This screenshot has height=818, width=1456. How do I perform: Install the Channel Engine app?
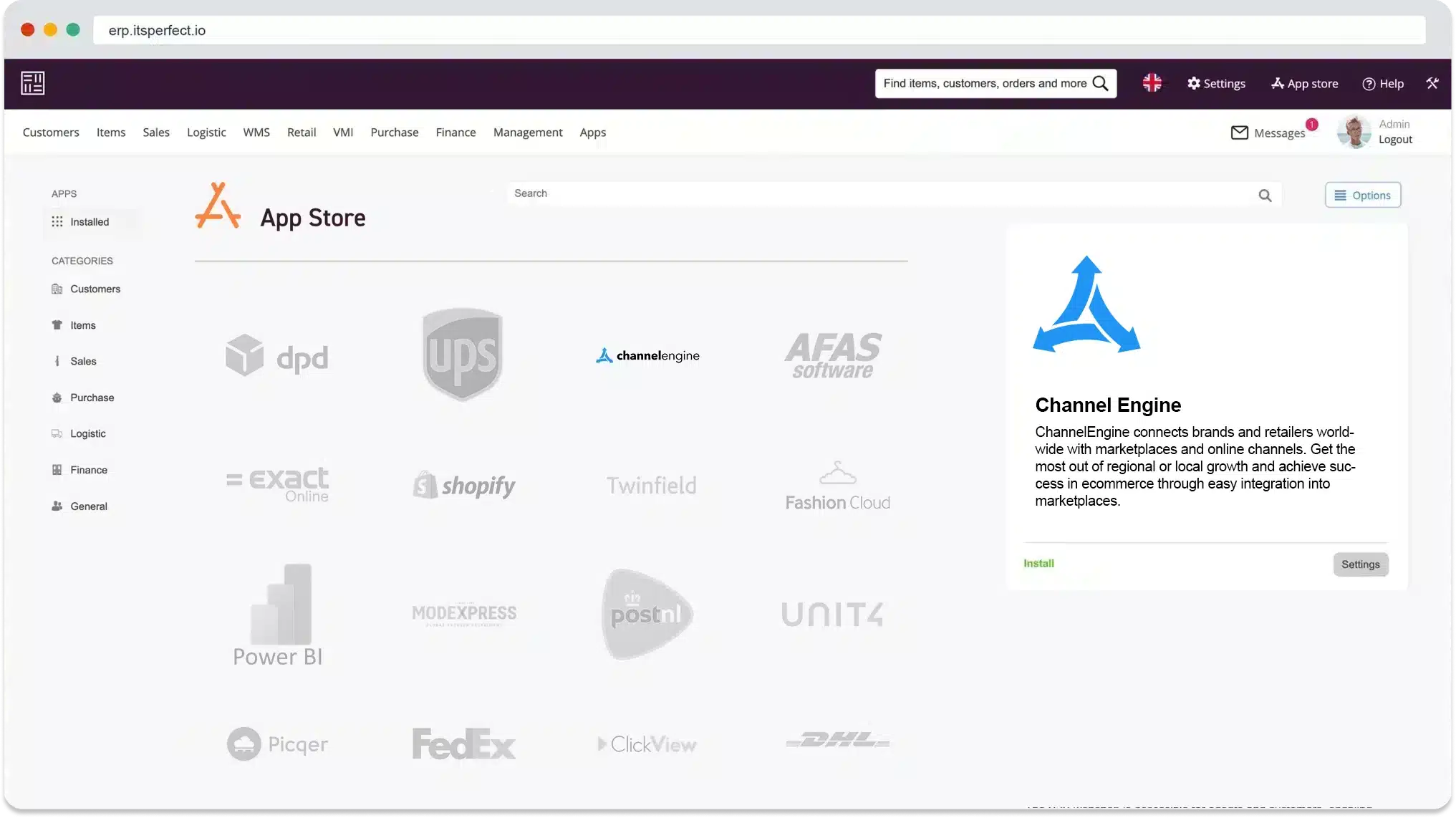click(1038, 564)
